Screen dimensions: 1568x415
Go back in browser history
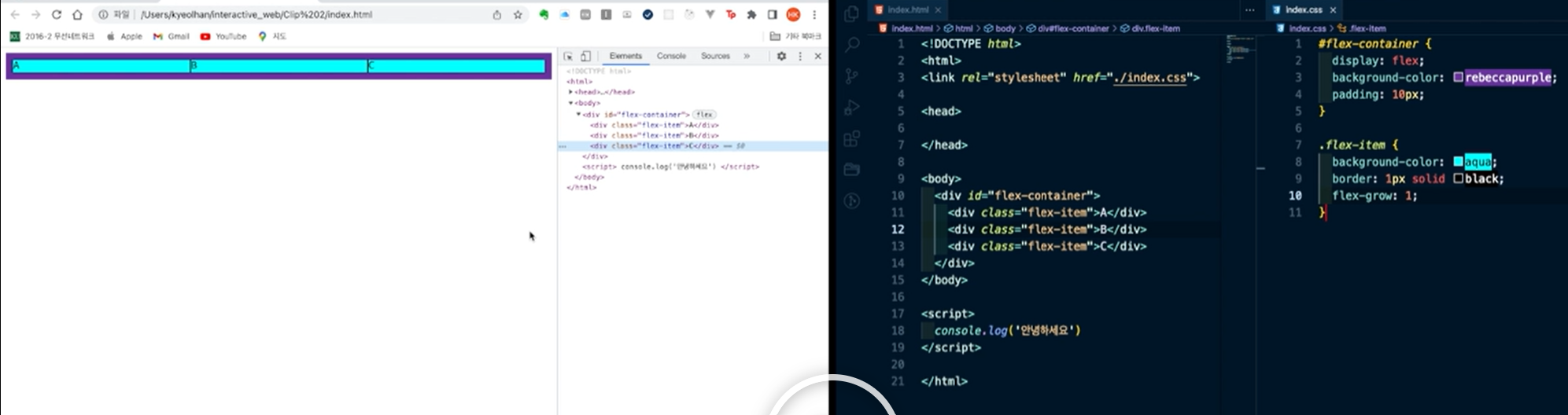15,14
